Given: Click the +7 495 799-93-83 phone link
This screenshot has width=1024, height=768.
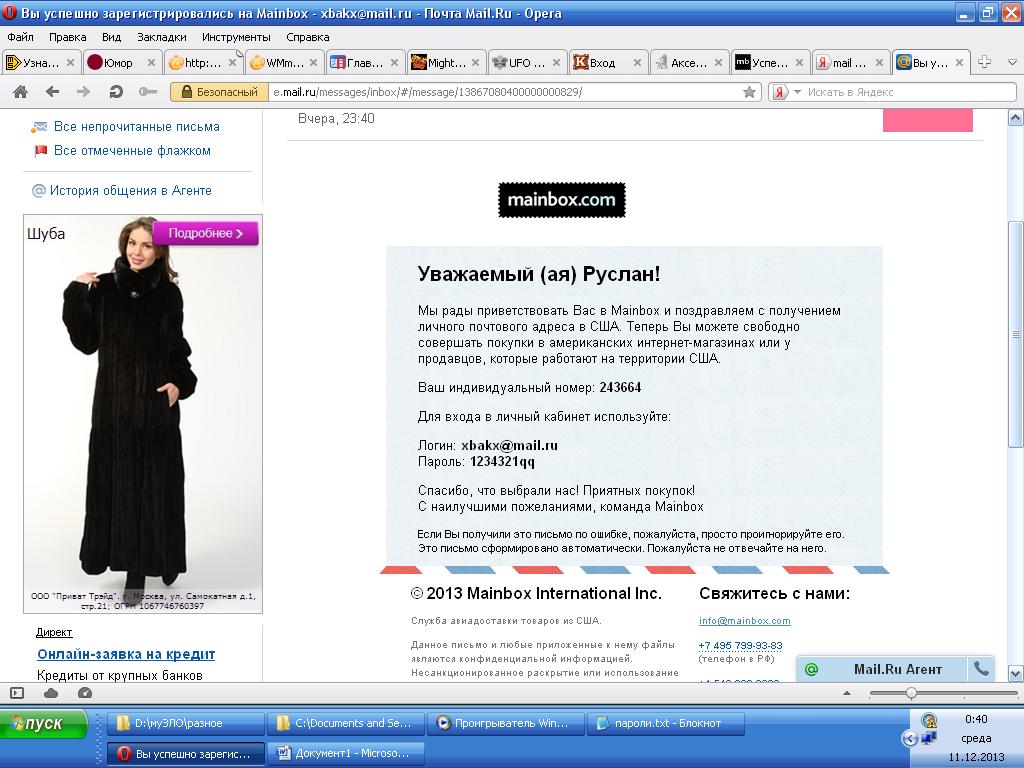Looking at the screenshot, I should click(x=740, y=646).
